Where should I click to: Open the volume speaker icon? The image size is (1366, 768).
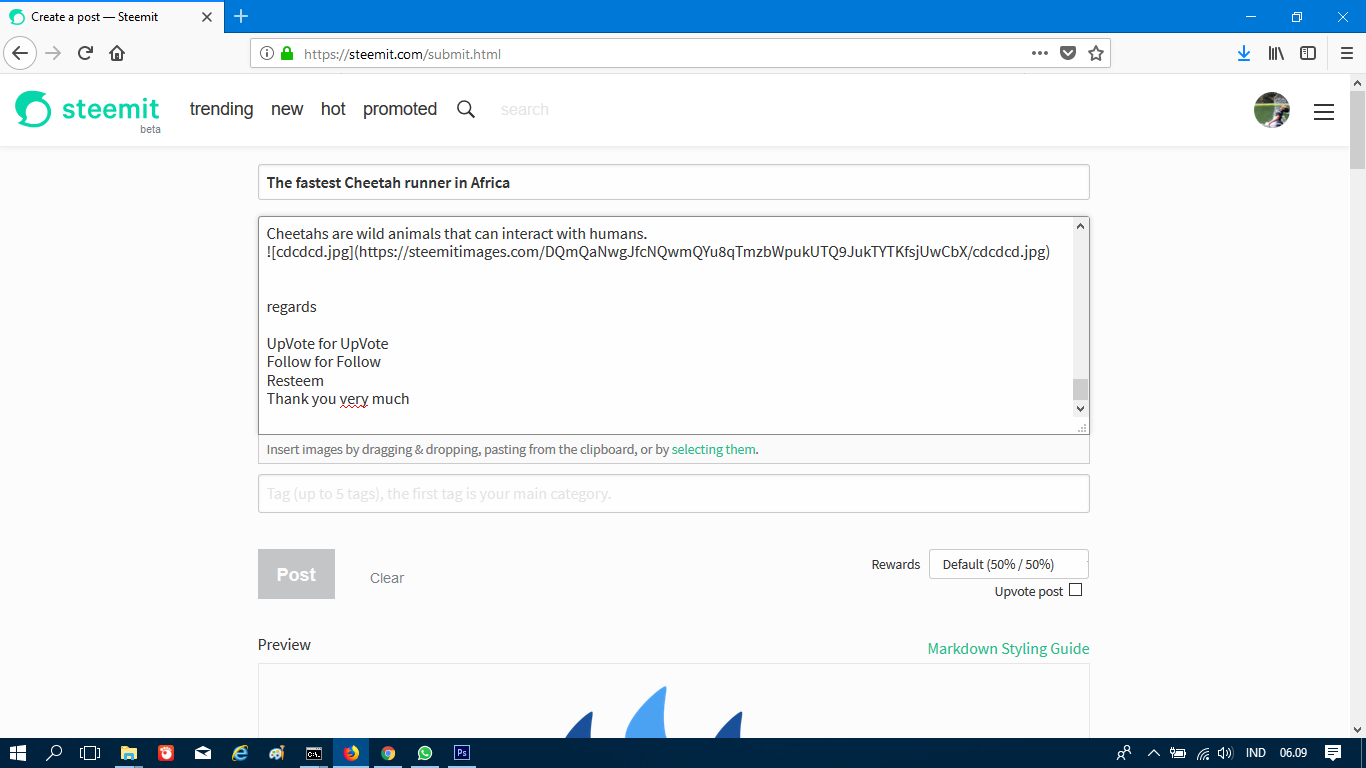click(1226, 753)
